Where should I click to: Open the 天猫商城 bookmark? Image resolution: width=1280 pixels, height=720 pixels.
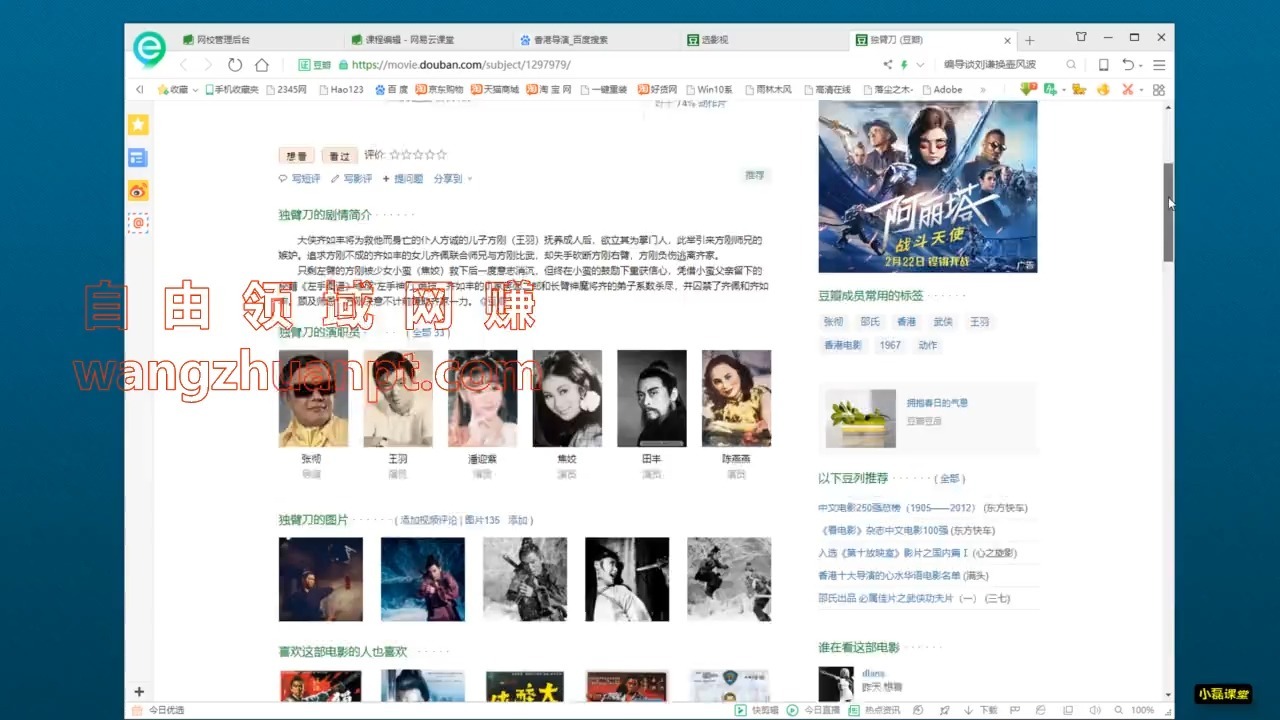[495, 89]
